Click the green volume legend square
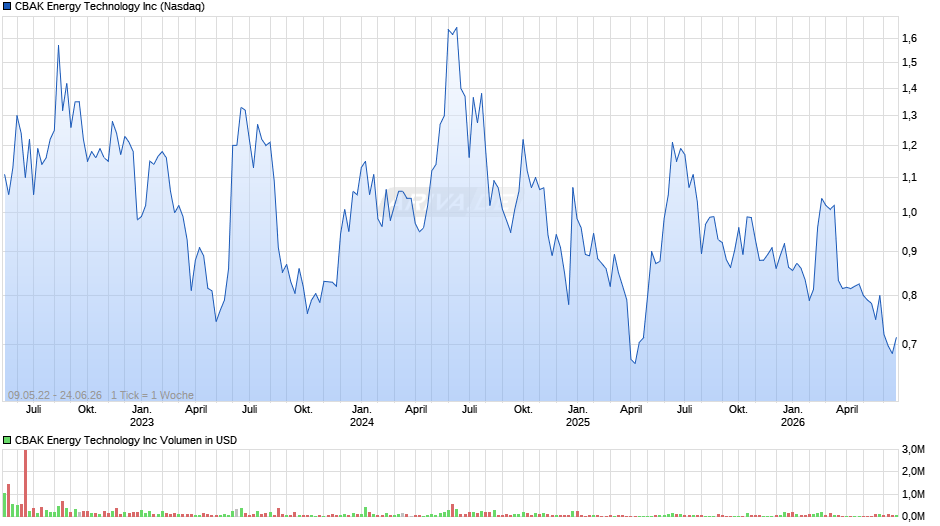 [x=7, y=440]
